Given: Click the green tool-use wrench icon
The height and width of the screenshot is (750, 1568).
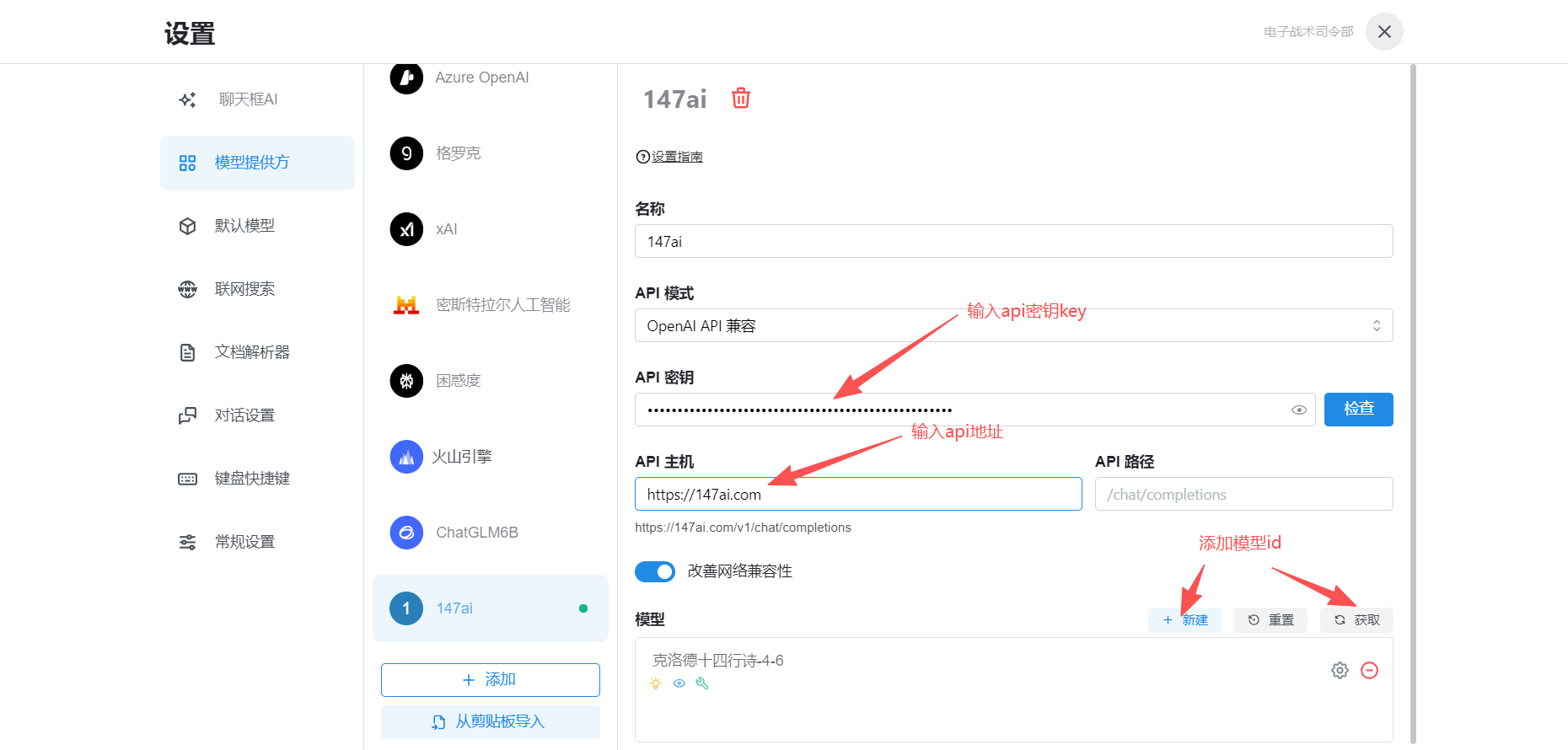Looking at the screenshot, I should point(701,683).
